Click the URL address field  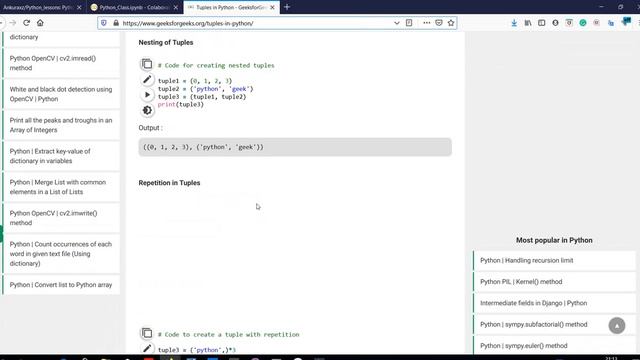pos(256,23)
